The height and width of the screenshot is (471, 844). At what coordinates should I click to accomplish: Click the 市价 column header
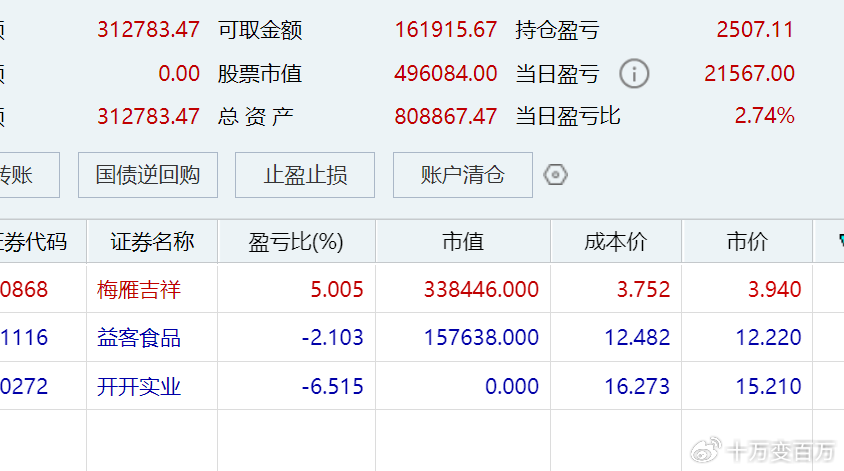coord(746,241)
